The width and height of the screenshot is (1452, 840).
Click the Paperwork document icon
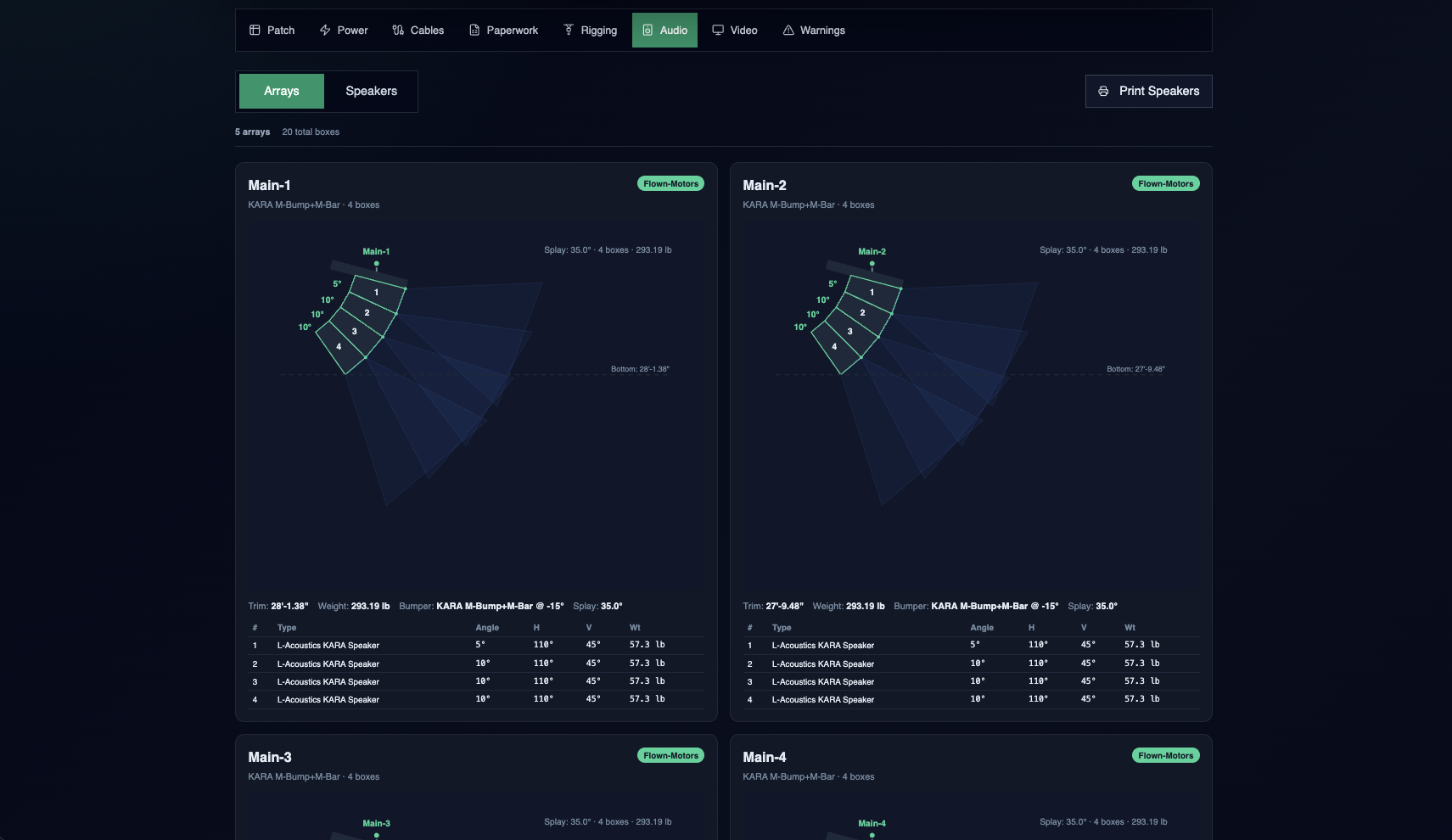coord(474,31)
